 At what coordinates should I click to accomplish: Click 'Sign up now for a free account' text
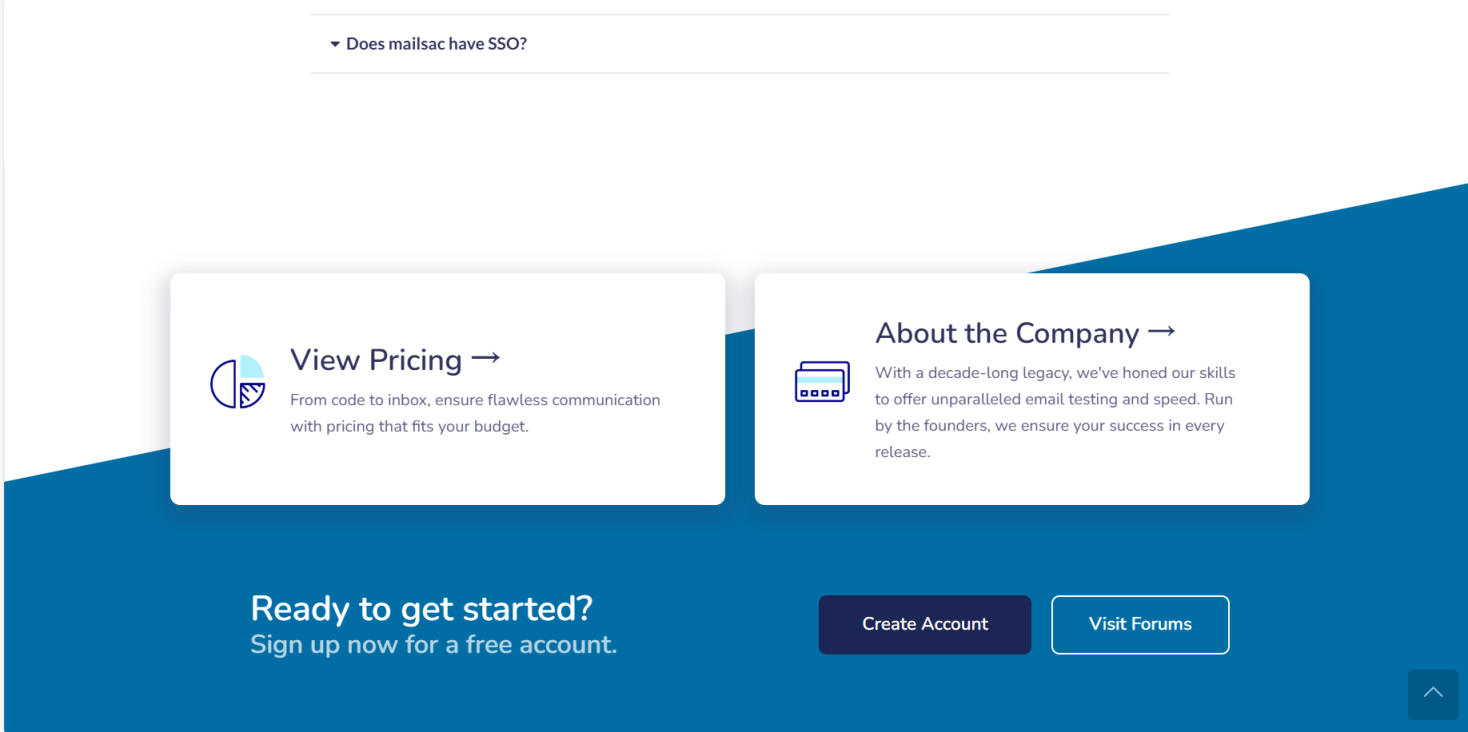click(x=433, y=645)
